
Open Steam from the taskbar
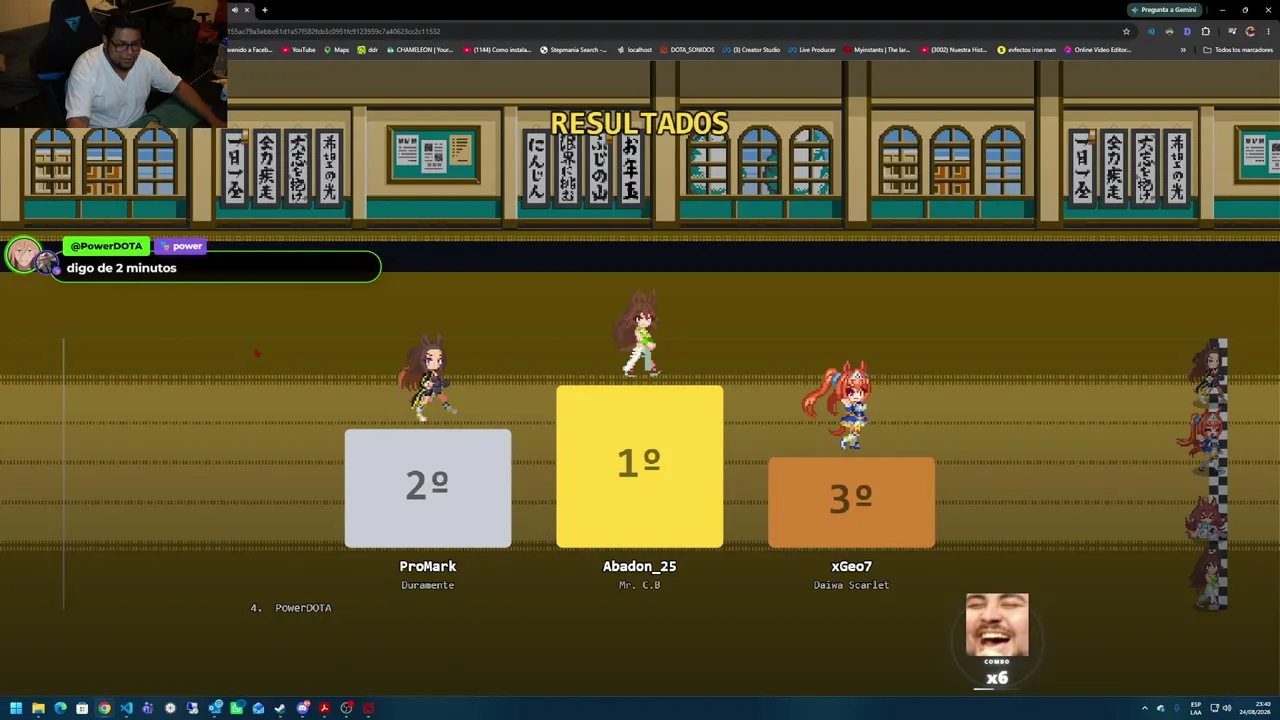(x=280, y=709)
